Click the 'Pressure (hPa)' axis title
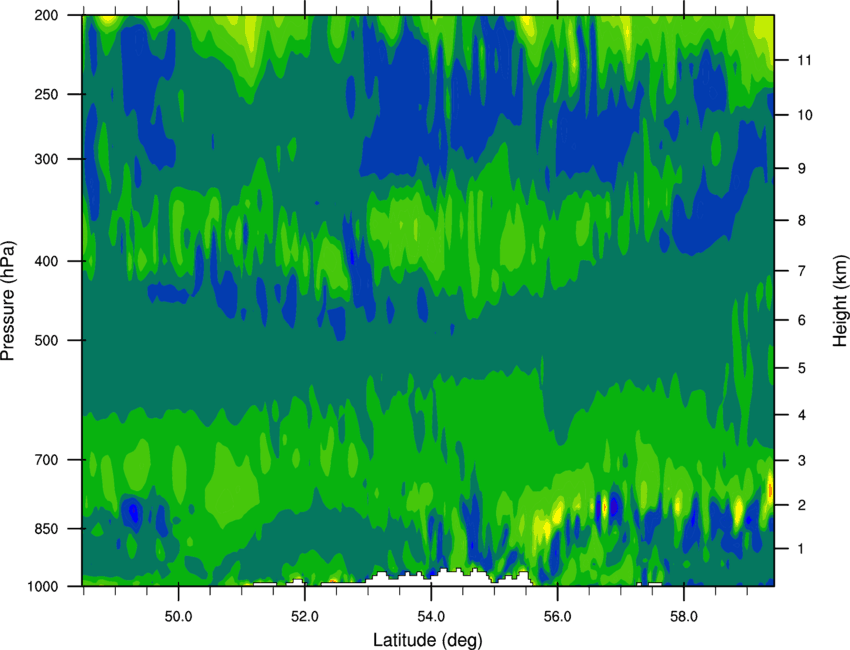The height and width of the screenshot is (650, 850). [x=8, y=301]
